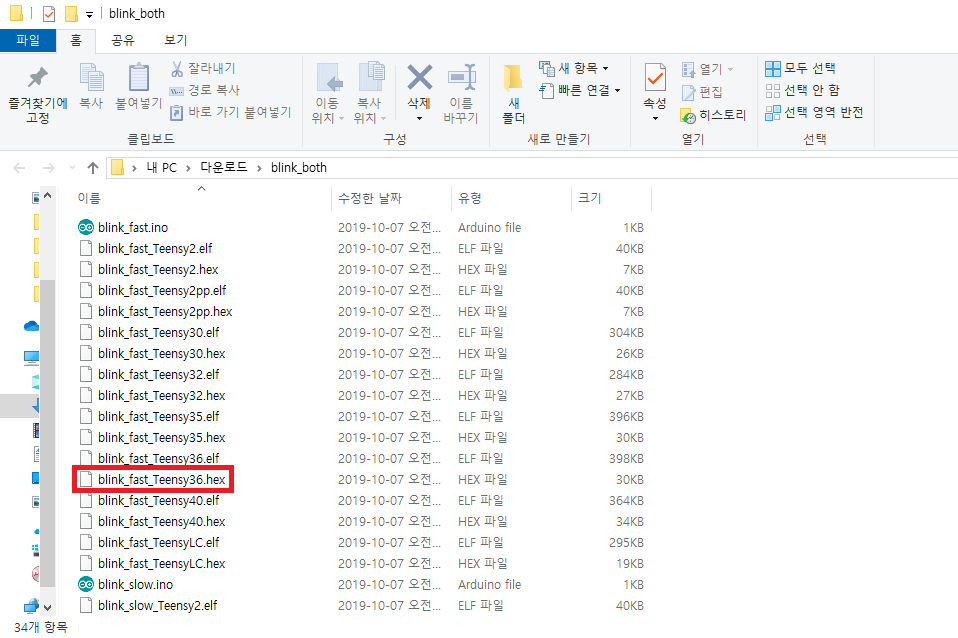Select blink_fast_Teensy32.hex file

point(161,395)
